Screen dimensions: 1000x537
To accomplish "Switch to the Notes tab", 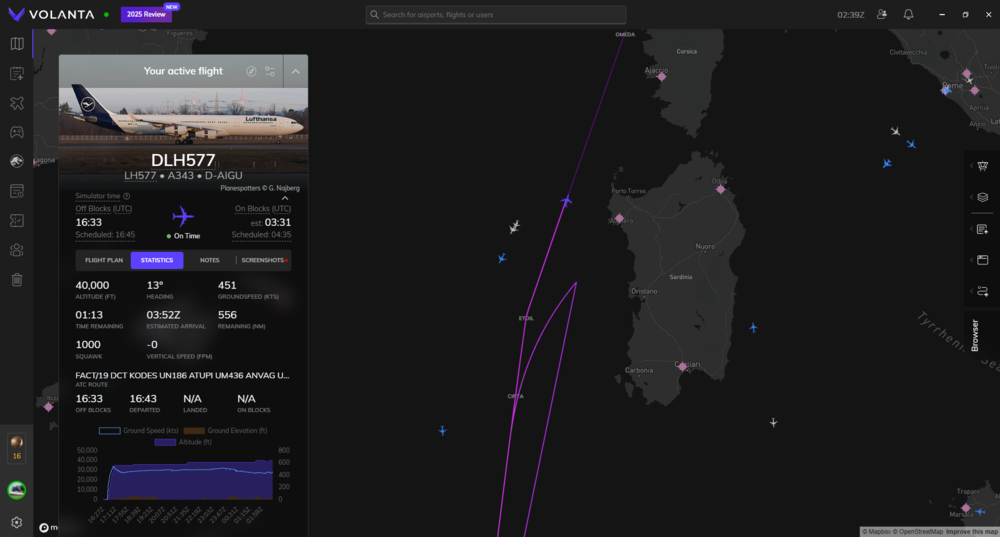I will tap(209, 260).
